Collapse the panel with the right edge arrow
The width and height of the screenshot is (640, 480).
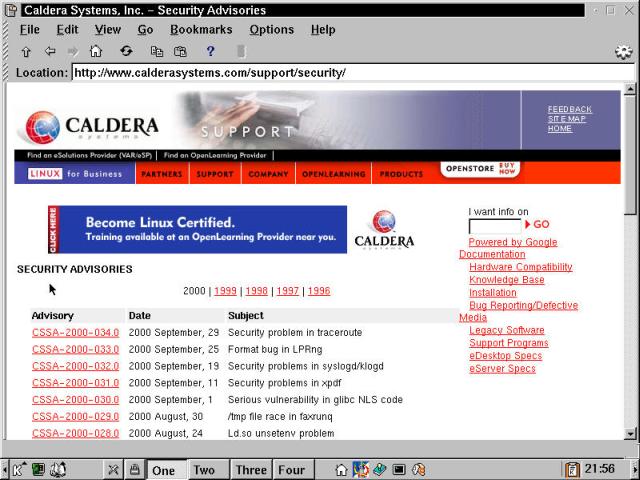point(636,470)
